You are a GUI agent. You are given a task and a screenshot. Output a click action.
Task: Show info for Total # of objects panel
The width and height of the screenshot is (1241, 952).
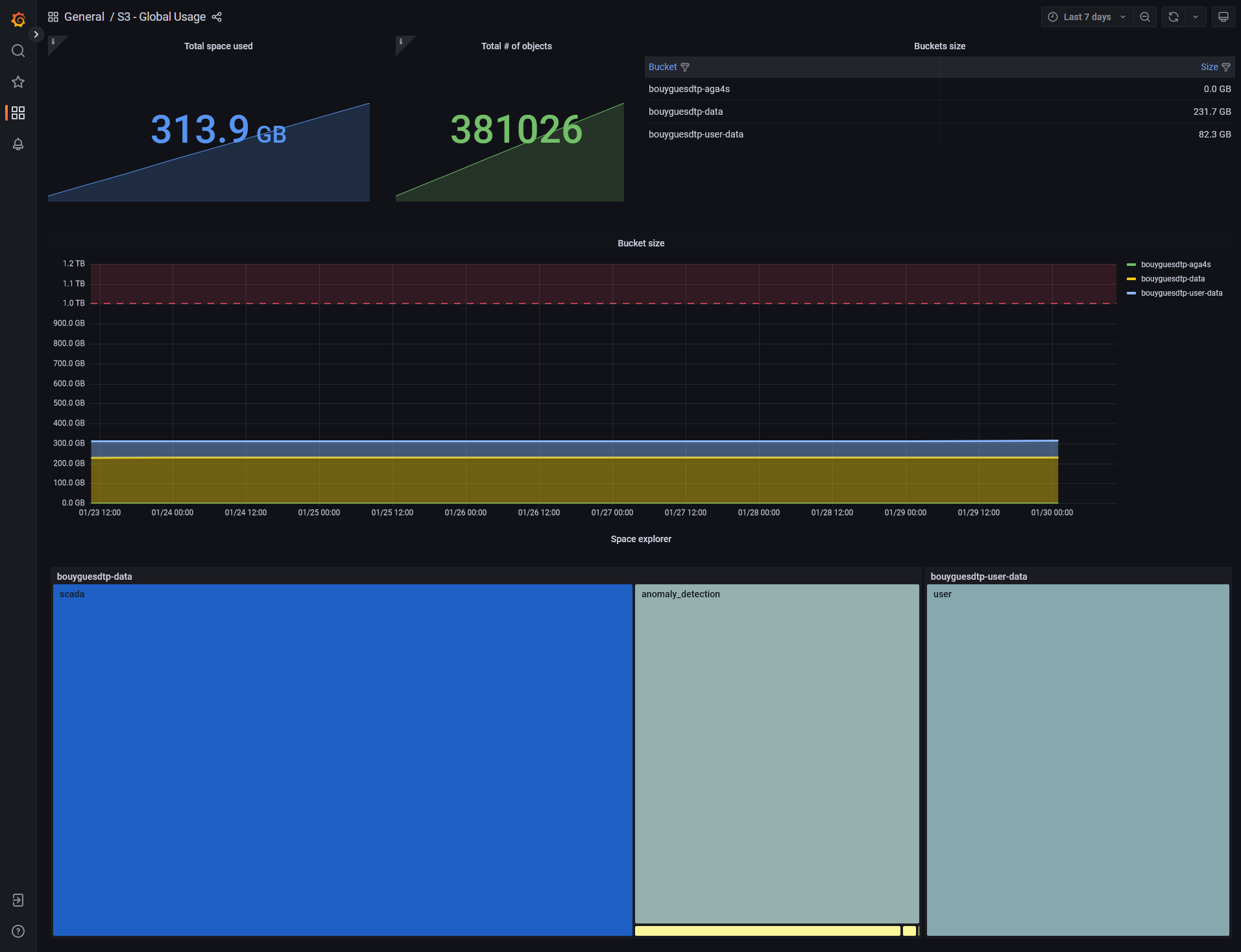tap(401, 42)
